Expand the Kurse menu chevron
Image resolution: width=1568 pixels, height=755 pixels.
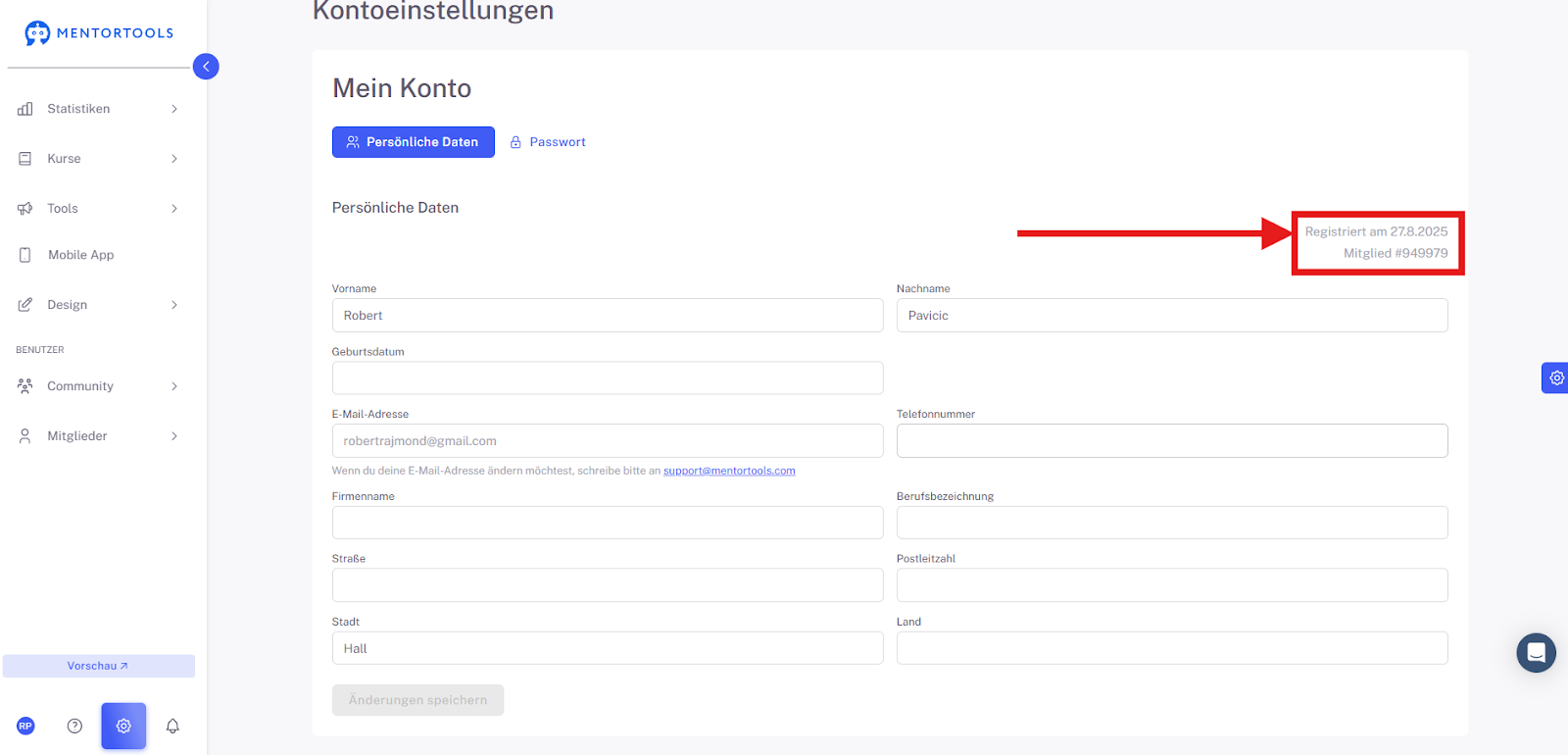click(174, 159)
